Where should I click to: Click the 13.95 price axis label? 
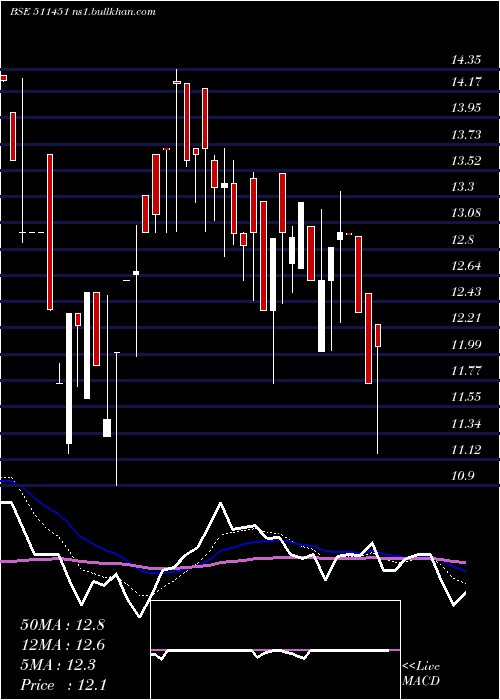(466, 108)
